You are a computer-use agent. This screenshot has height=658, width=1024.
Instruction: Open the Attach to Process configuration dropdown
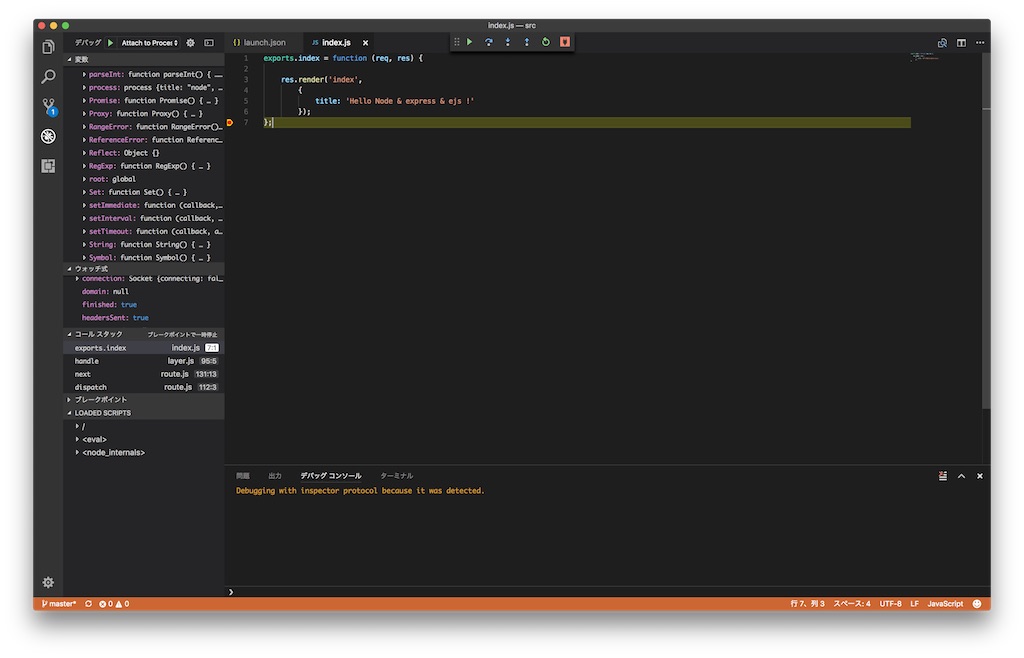[x=148, y=42]
